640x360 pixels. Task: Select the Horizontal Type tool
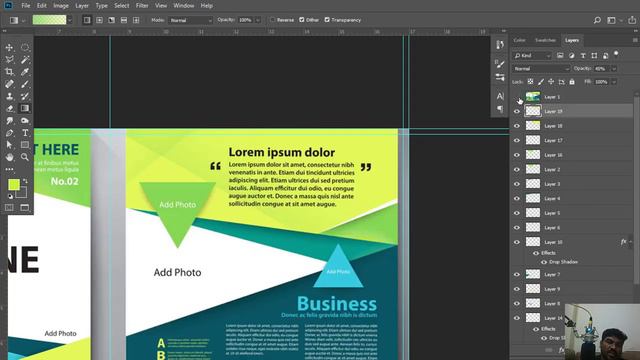tap(25, 133)
